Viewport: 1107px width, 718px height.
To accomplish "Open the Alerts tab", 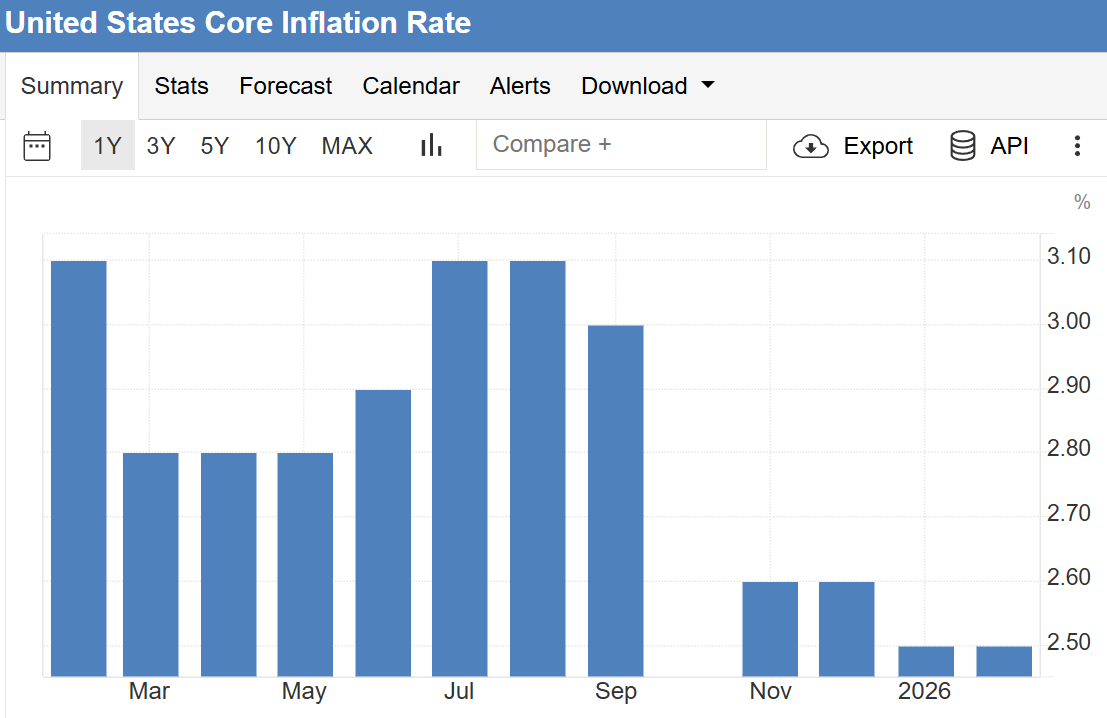I will 520,86.
